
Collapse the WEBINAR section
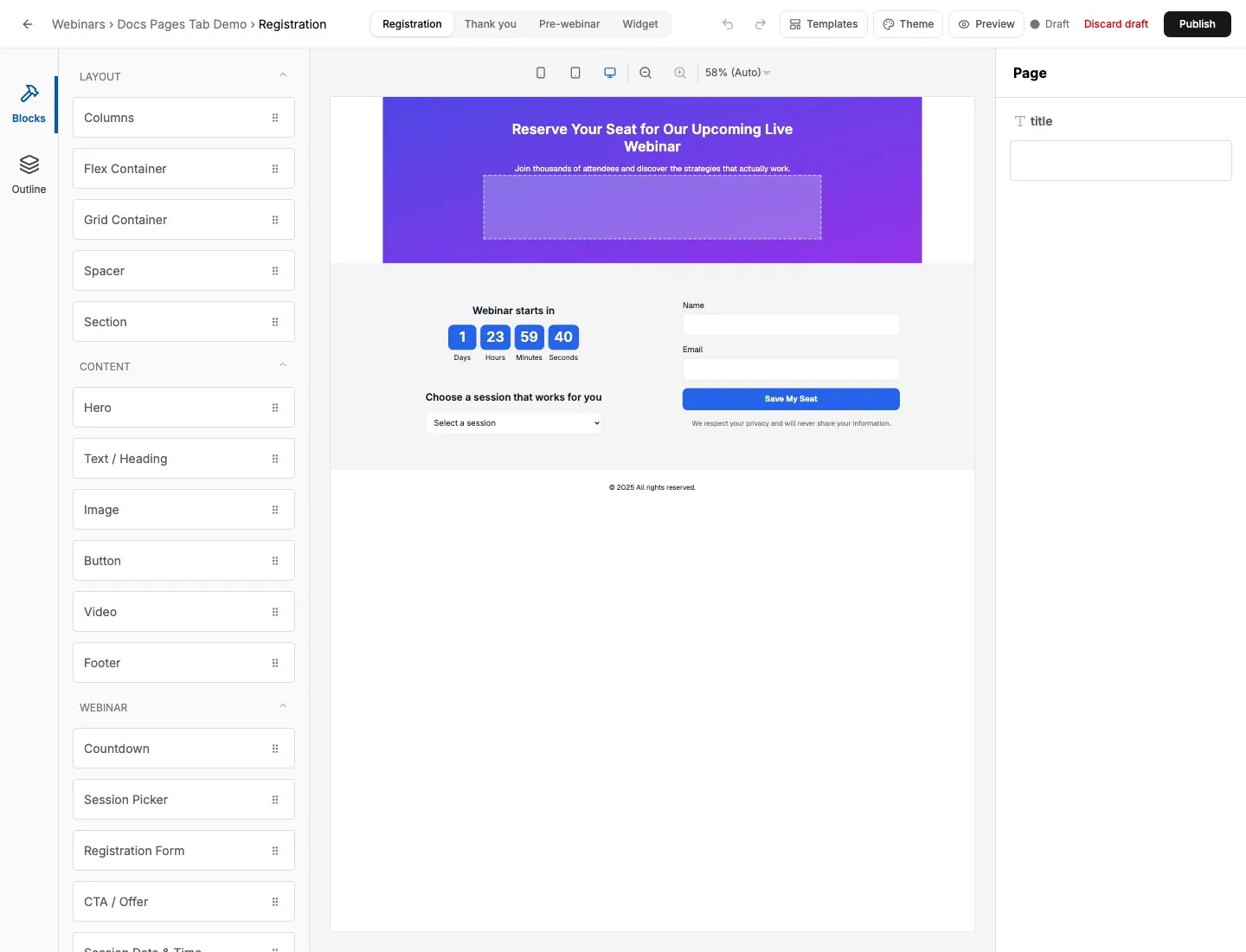(283, 706)
